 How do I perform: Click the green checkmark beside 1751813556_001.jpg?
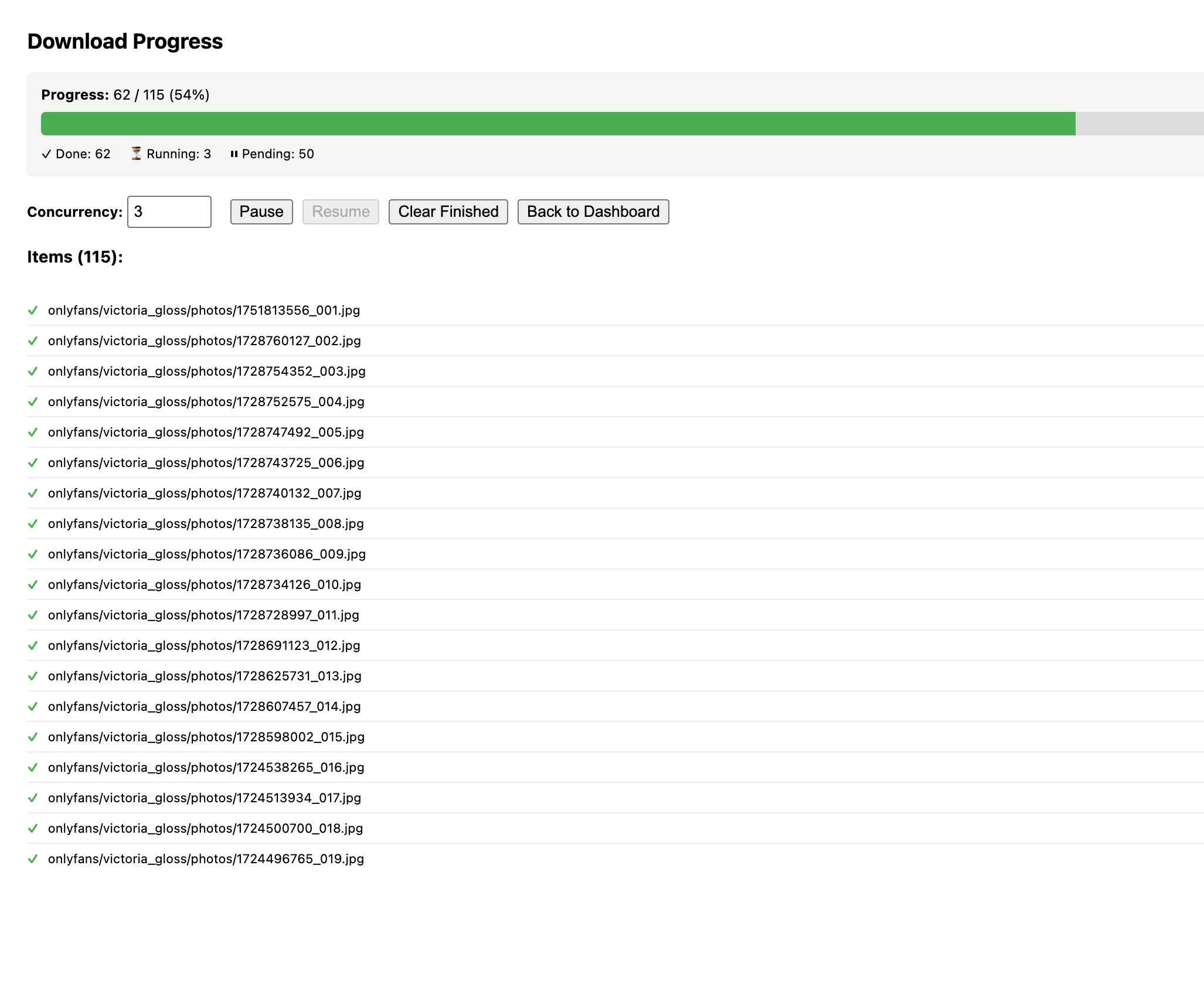coord(33,311)
